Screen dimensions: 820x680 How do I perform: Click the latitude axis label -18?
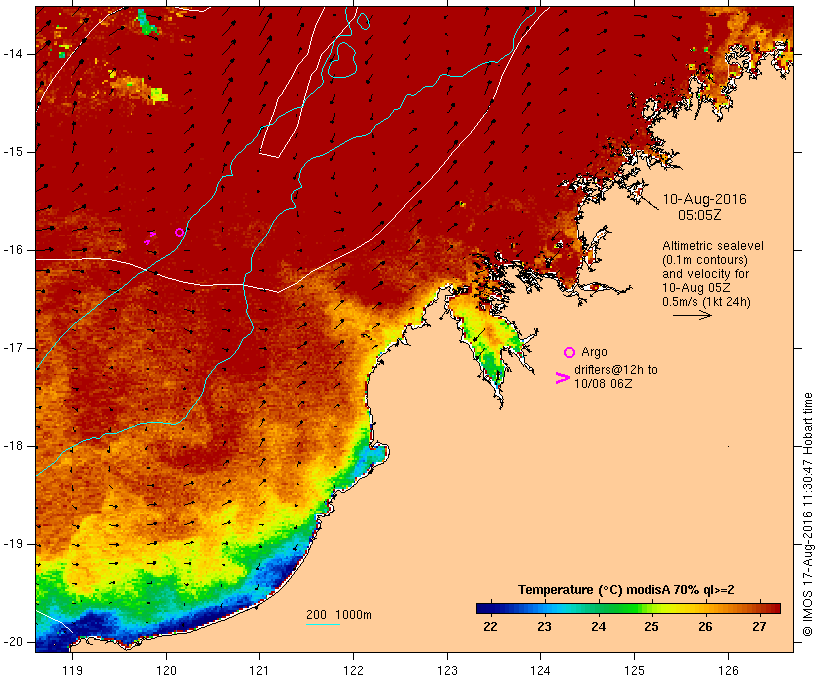pyautogui.click(x=13, y=446)
